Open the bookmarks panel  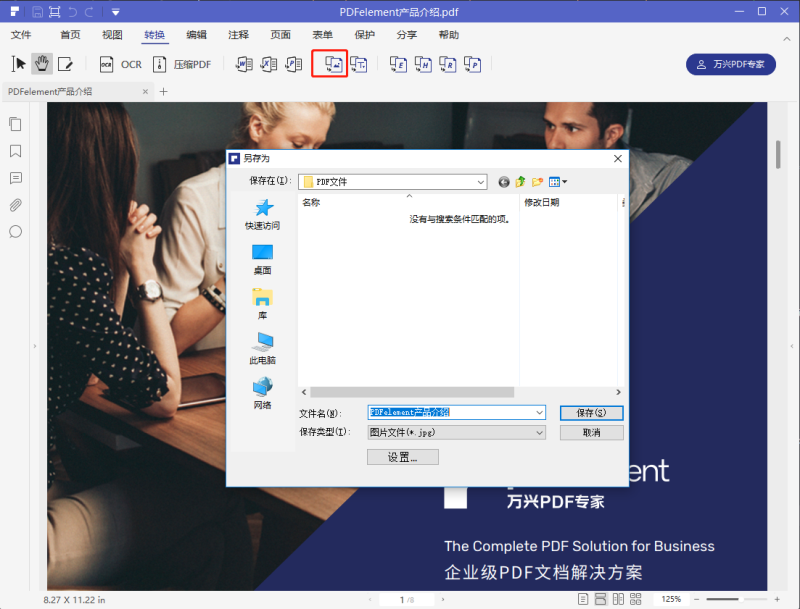coord(14,151)
